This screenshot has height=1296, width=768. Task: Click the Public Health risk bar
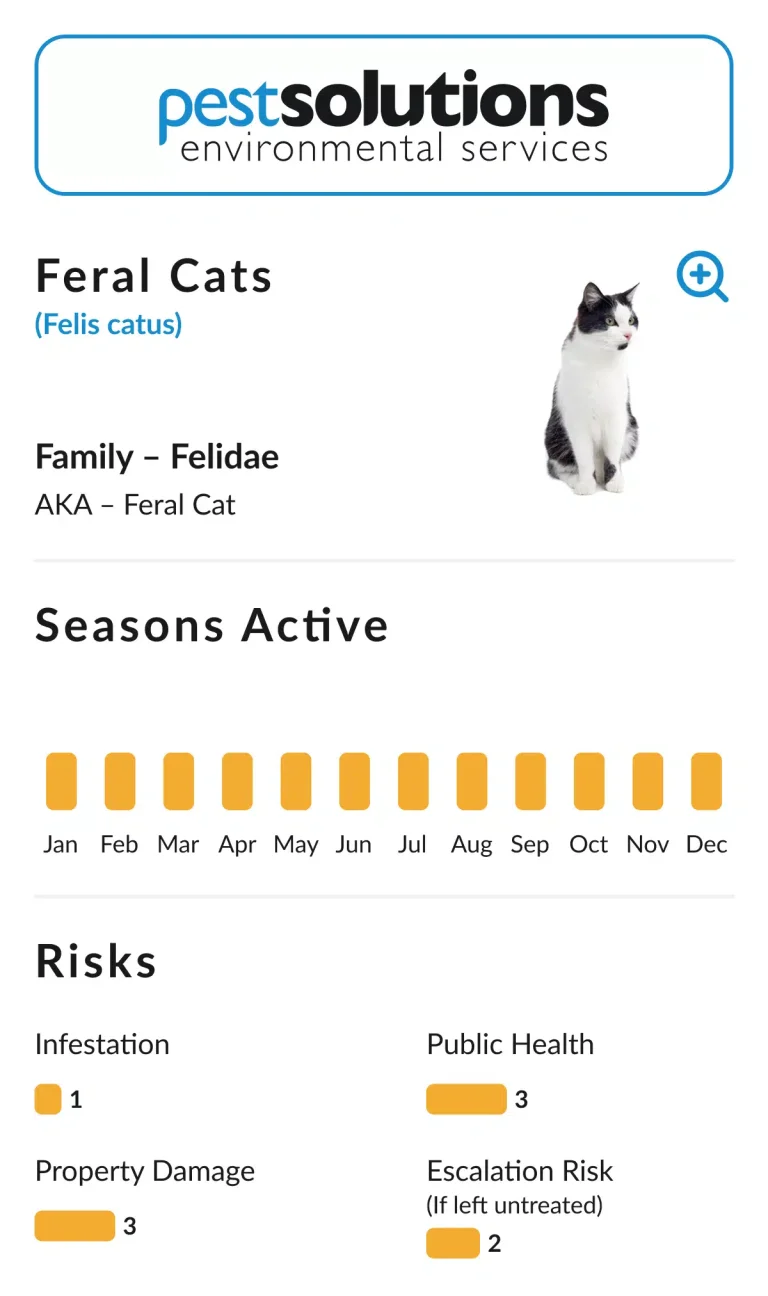click(x=466, y=1099)
